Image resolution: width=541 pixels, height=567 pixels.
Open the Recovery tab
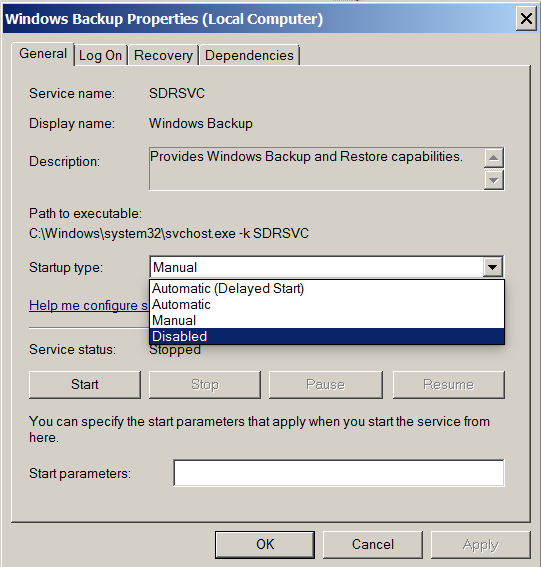(x=163, y=56)
